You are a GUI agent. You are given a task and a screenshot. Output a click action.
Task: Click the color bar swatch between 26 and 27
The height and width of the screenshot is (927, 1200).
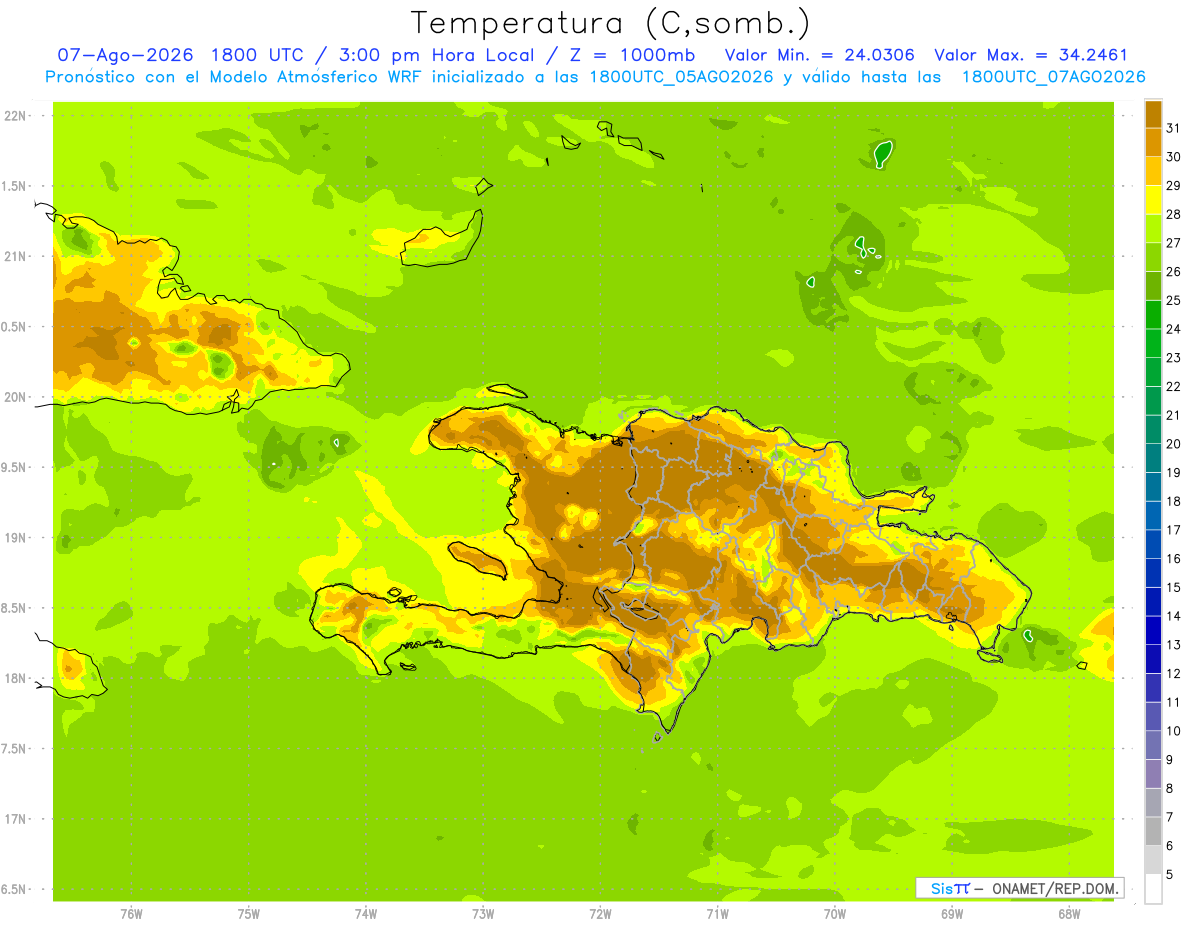click(x=1153, y=257)
